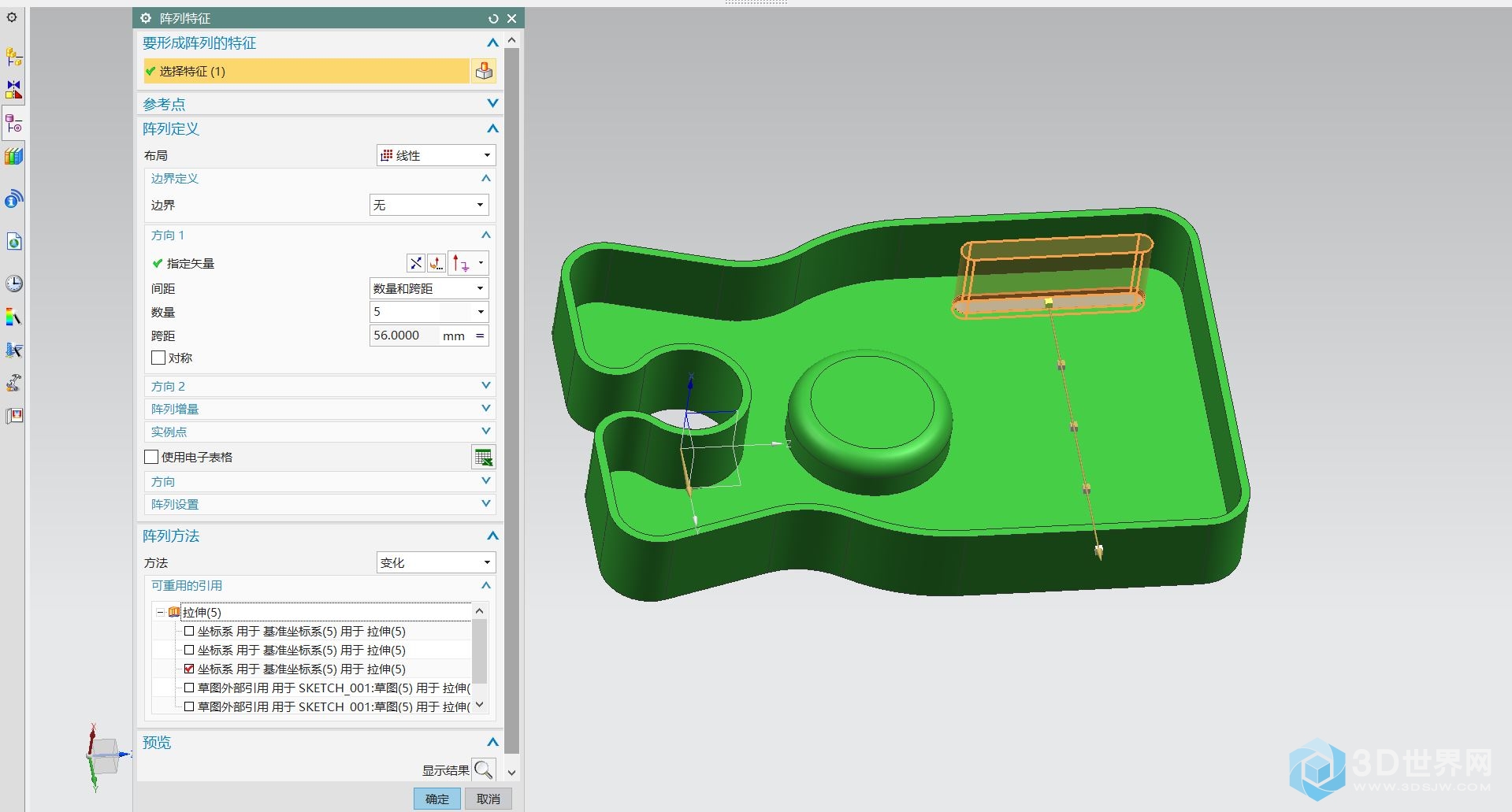Expand the 实例点 section

pos(486,431)
